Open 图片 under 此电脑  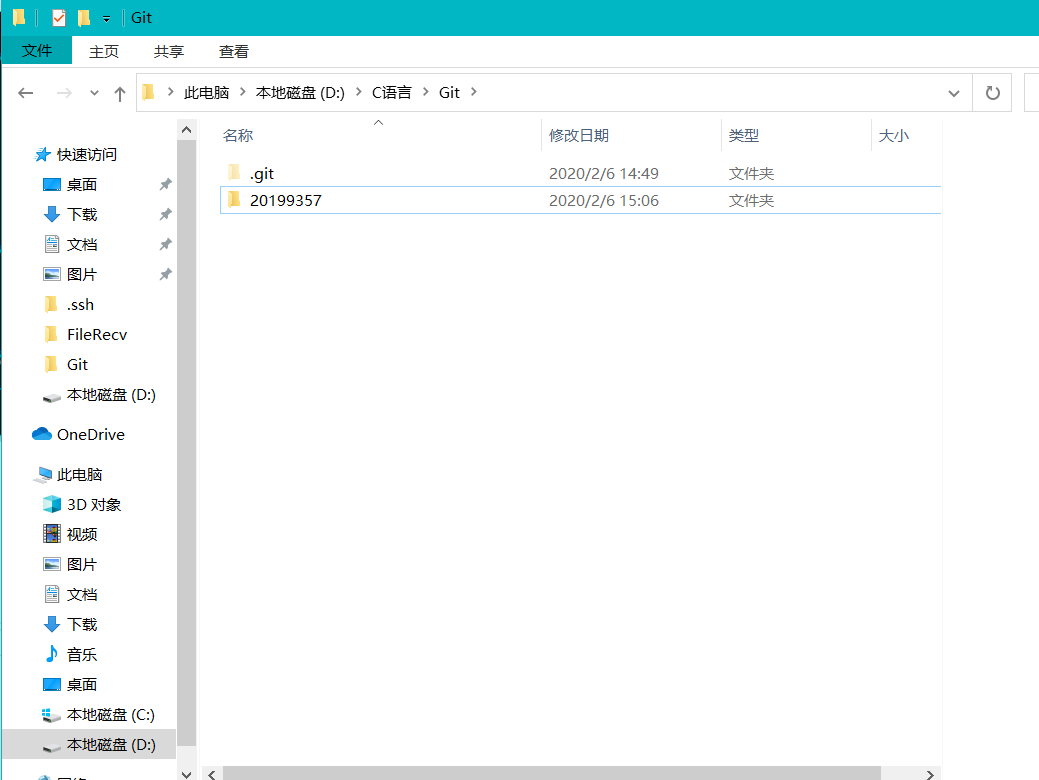click(x=82, y=565)
